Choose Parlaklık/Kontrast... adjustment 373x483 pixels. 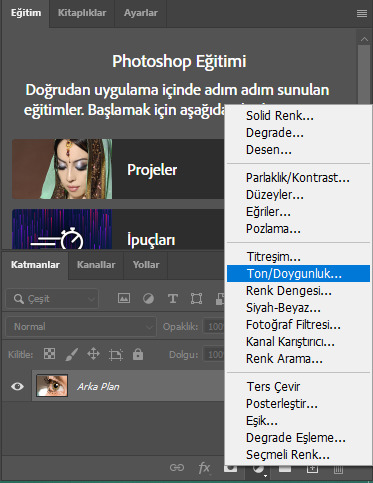coord(299,178)
